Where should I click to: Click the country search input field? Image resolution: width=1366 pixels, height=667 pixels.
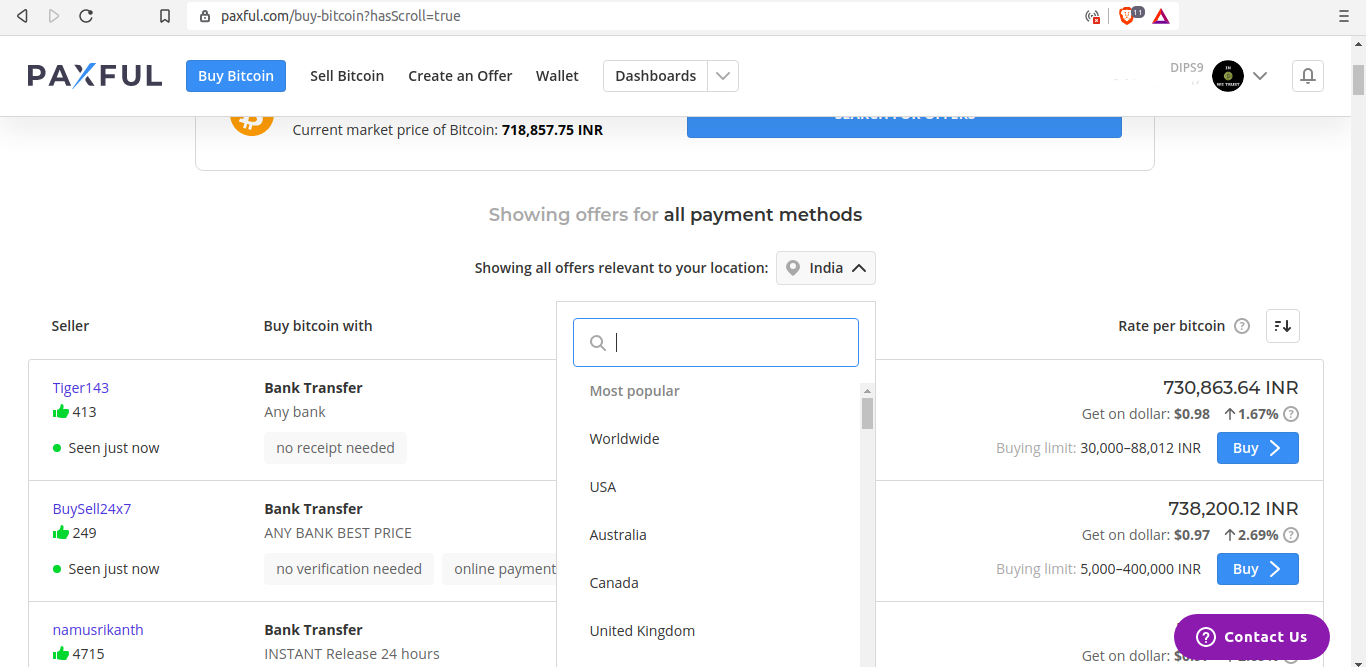[x=716, y=343]
